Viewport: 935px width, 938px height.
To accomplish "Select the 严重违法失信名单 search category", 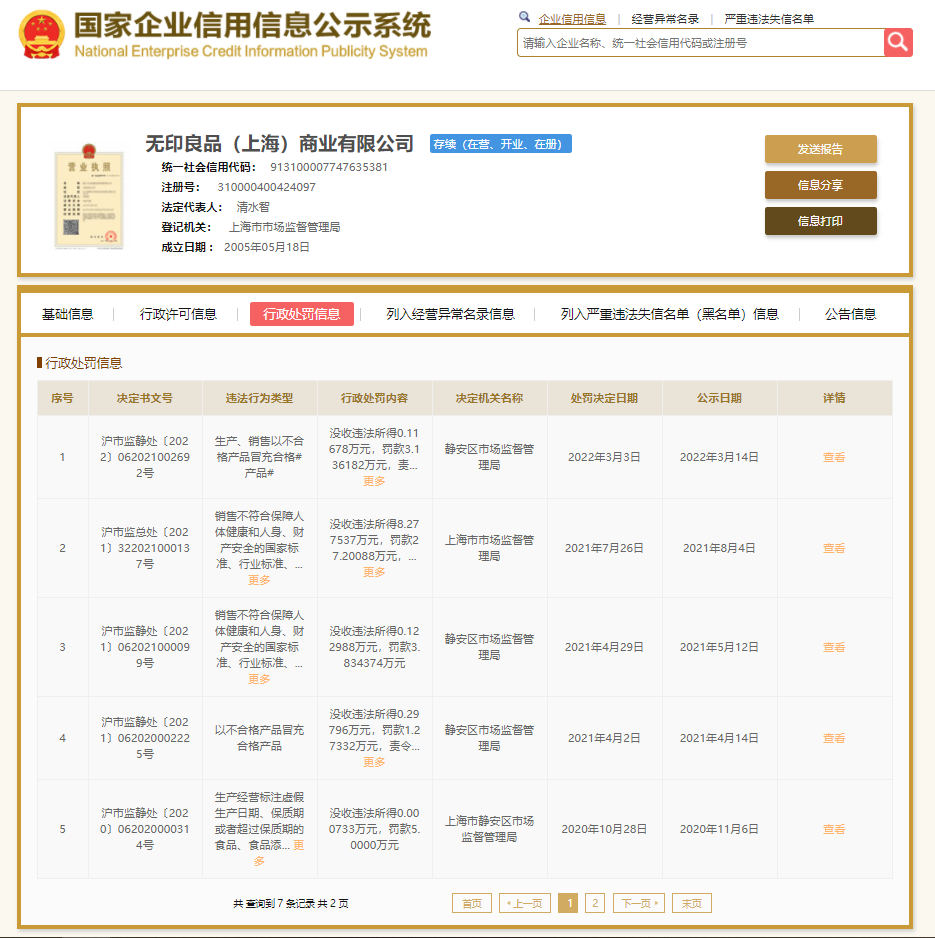I will click(x=769, y=19).
